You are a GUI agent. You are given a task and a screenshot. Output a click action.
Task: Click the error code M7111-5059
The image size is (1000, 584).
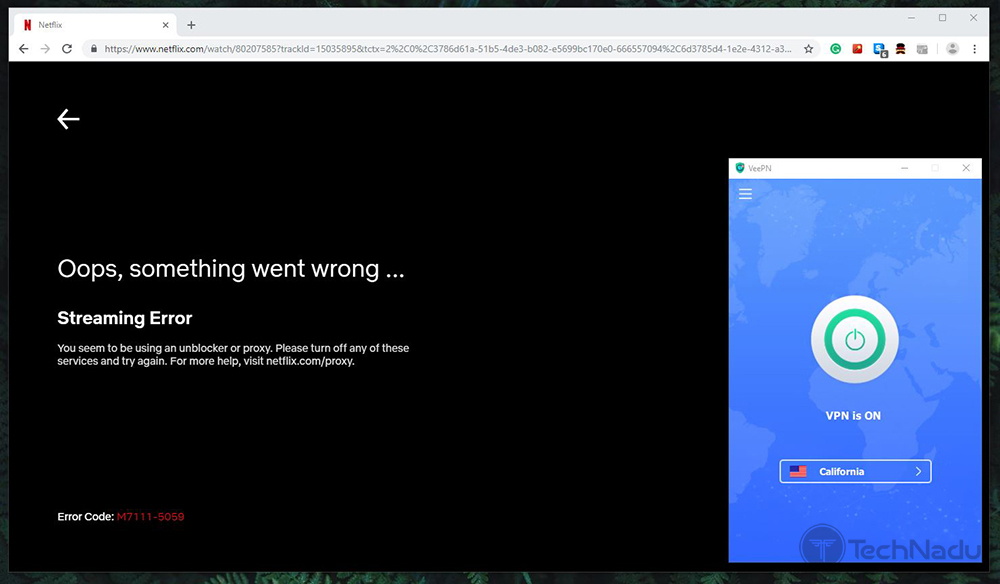click(x=151, y=516)
